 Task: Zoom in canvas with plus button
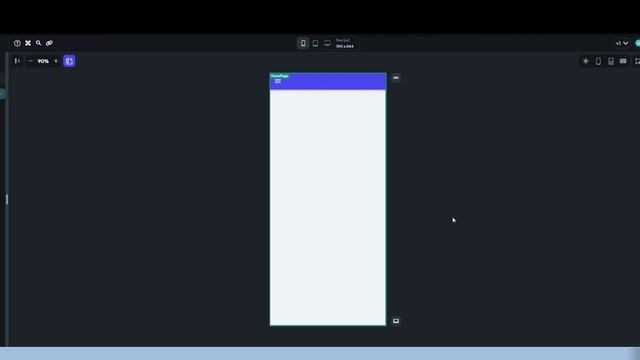[56, 61]
